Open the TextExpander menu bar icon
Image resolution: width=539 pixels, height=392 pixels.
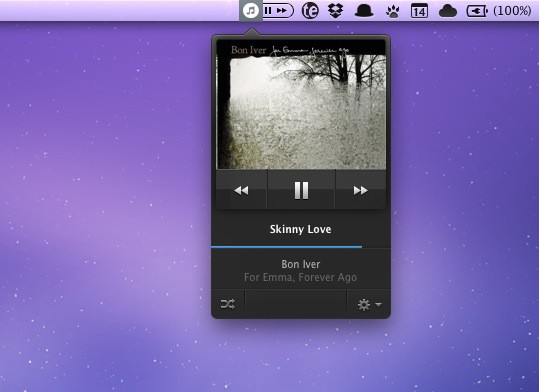[310, 11]
